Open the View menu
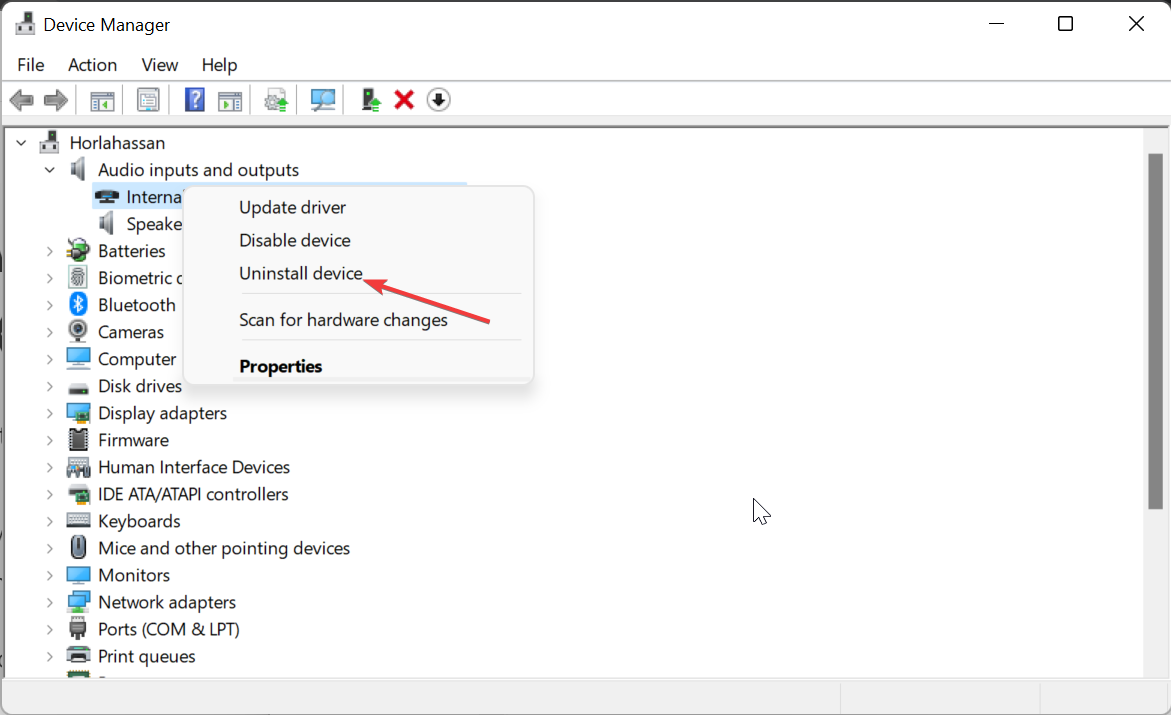The width and height of the screenshot is (1171, 715). (160, 65)
